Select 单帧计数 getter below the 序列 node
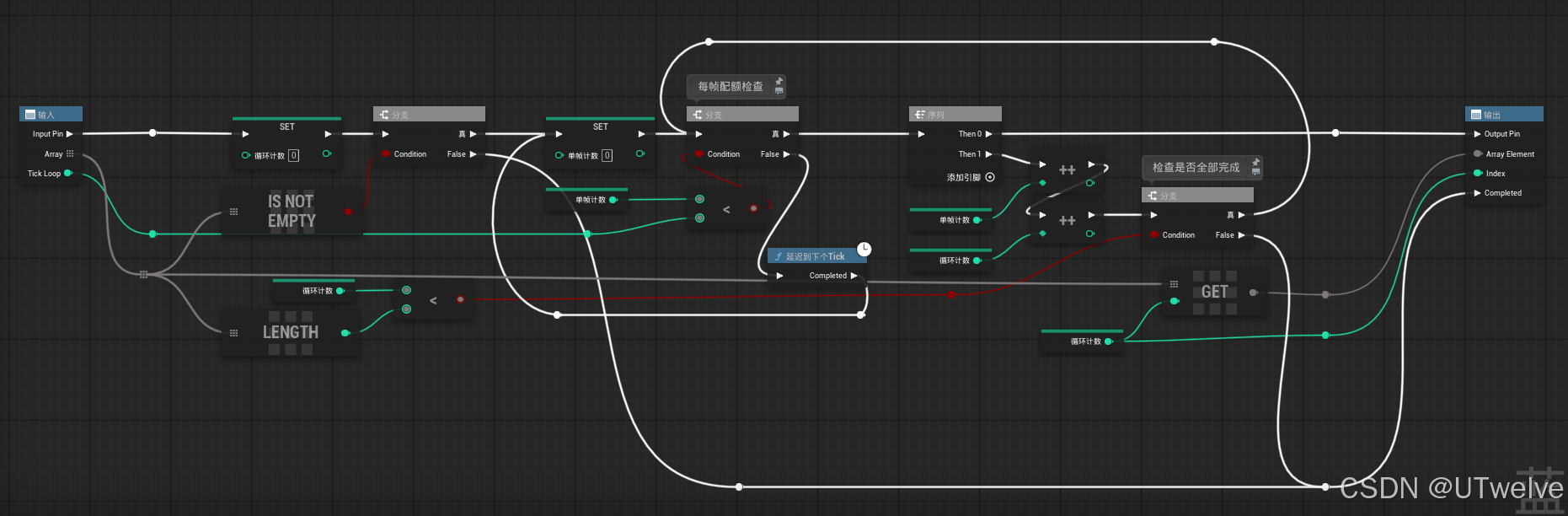Viewport: 1568px width, 516px height. 951,220
